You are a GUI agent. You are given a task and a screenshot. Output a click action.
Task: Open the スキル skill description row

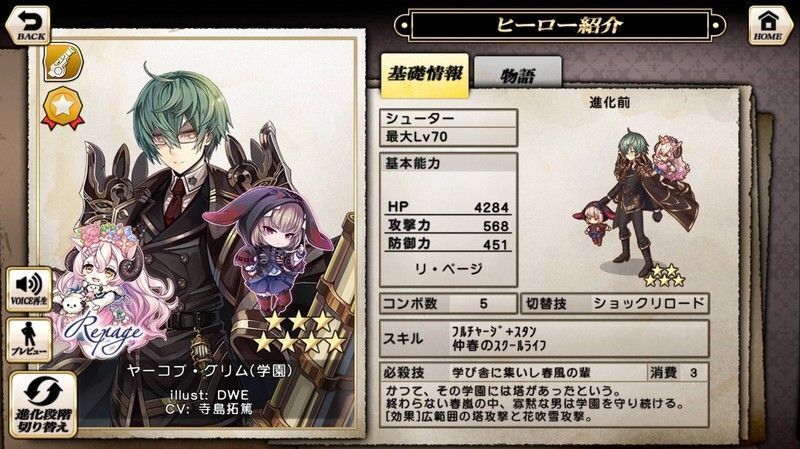click(544, 339)
